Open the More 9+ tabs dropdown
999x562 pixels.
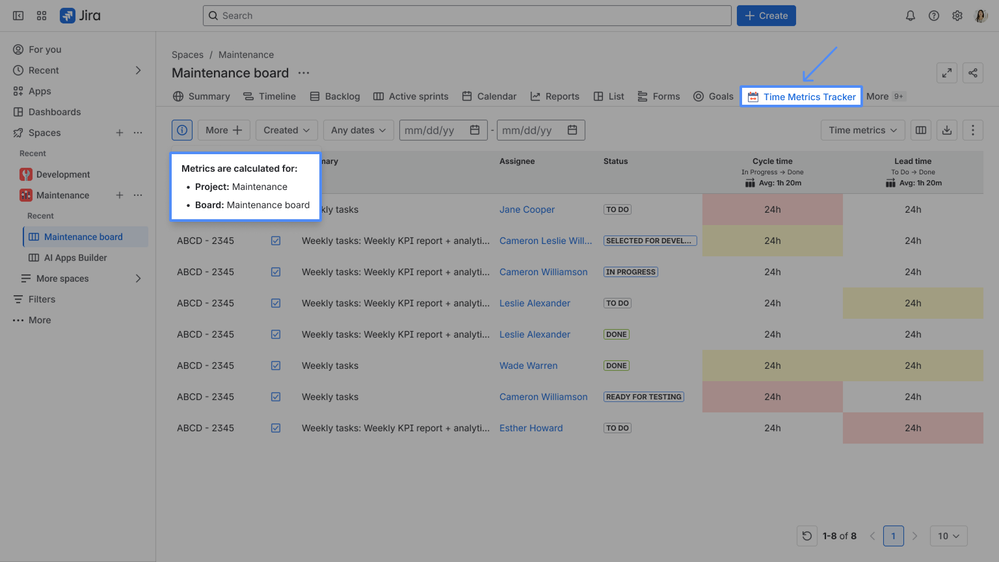(x=885, y=96)
